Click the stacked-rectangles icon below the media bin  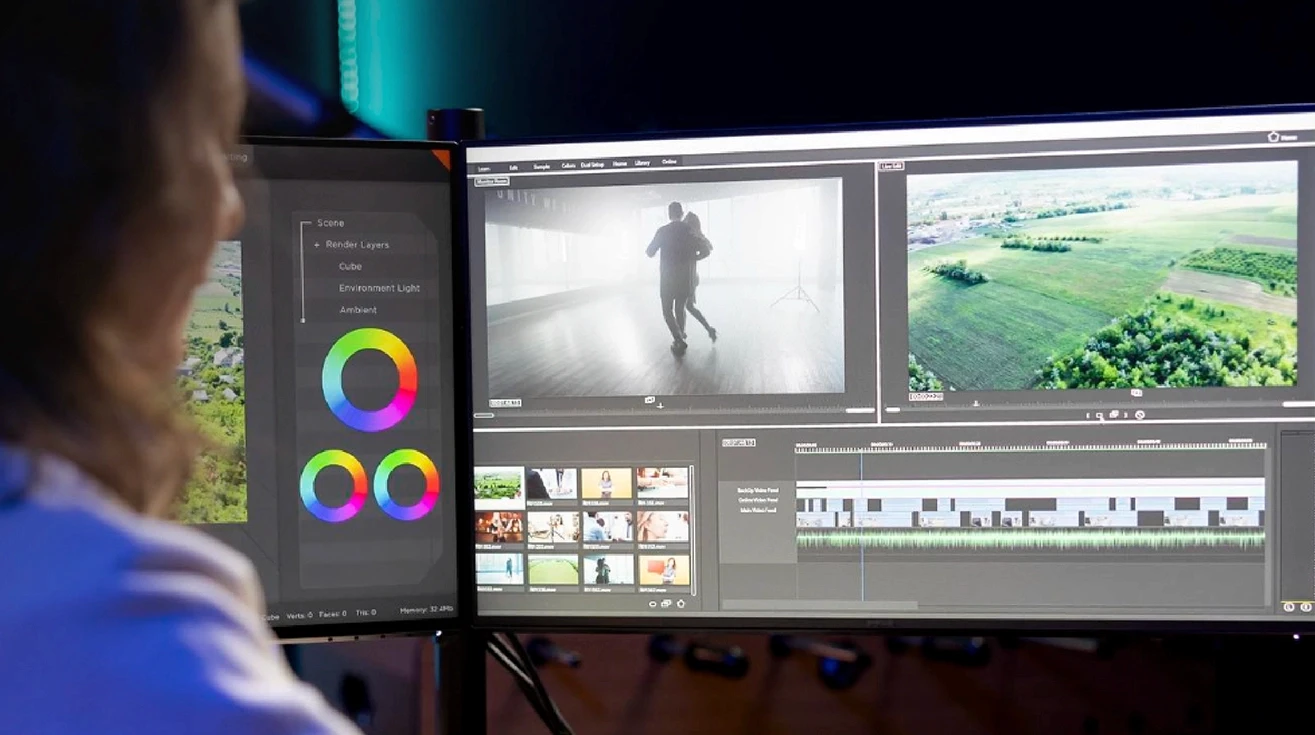[666, 603]
